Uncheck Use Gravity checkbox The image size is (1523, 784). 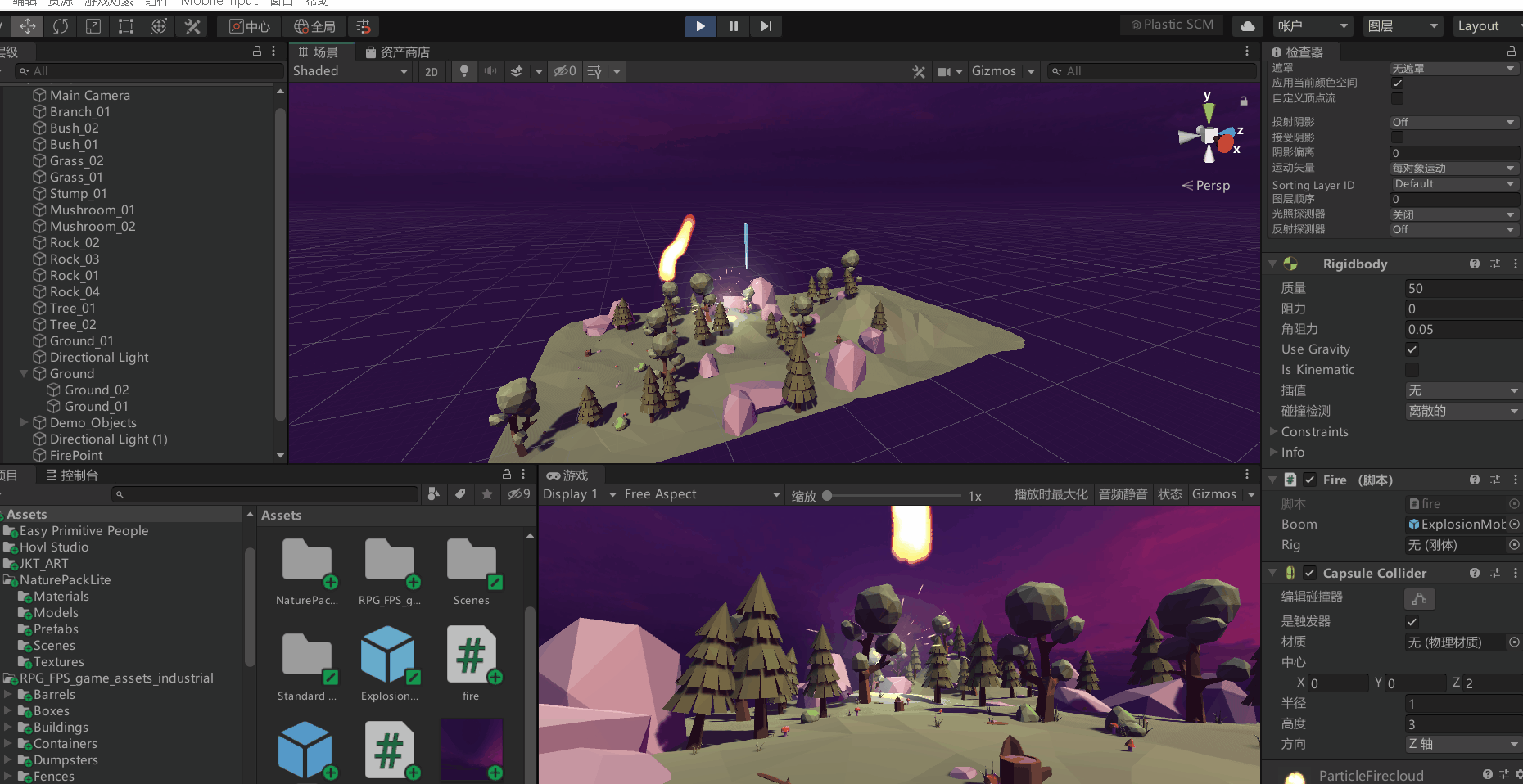coord(1412,349)
